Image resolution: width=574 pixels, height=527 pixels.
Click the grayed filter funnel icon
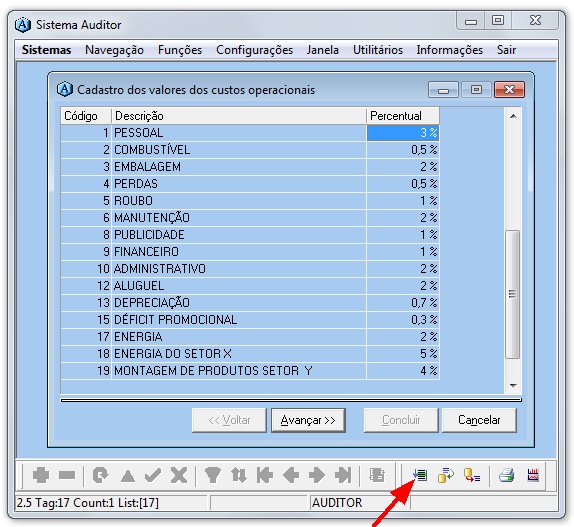[212, 475]
